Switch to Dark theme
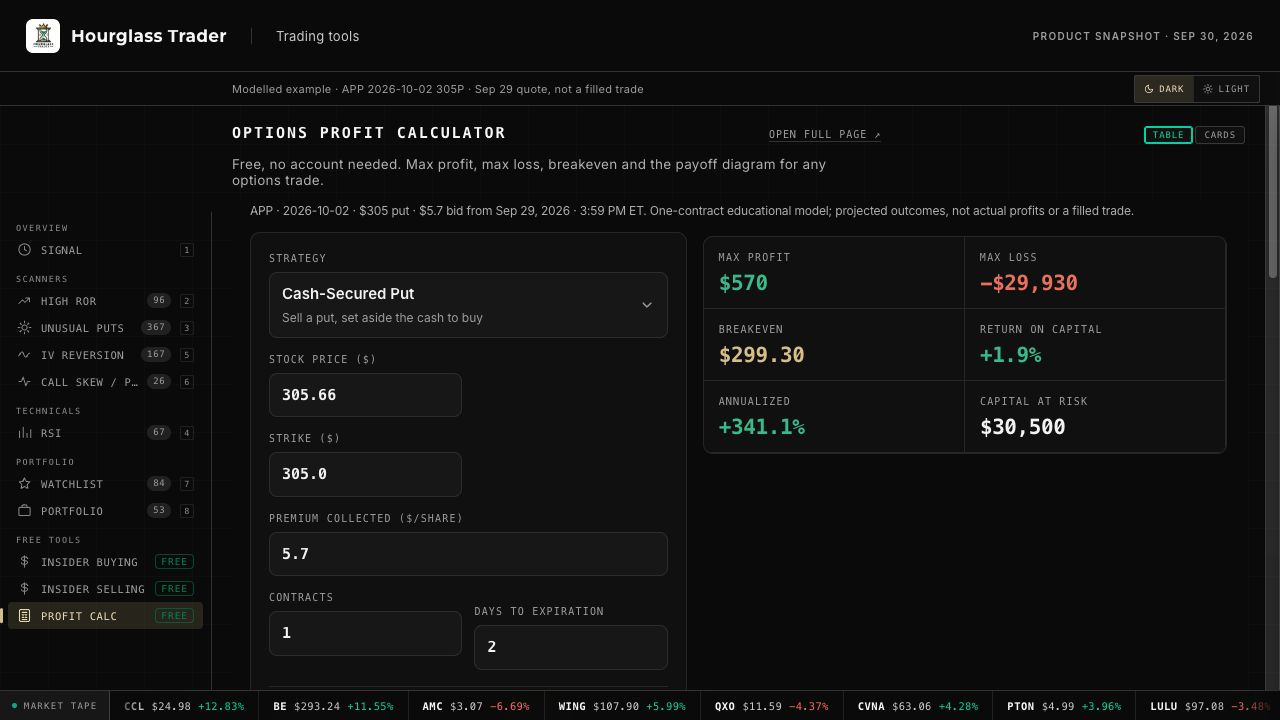Viewport: 1280px width, 720px height. (x=1164, y=89)
